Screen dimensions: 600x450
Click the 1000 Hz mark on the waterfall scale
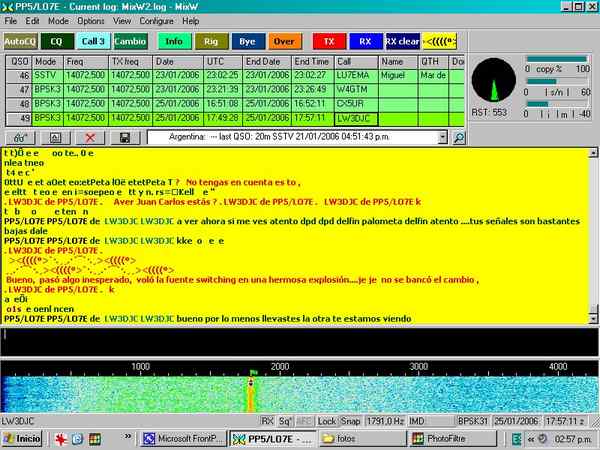tap(140, 367)
